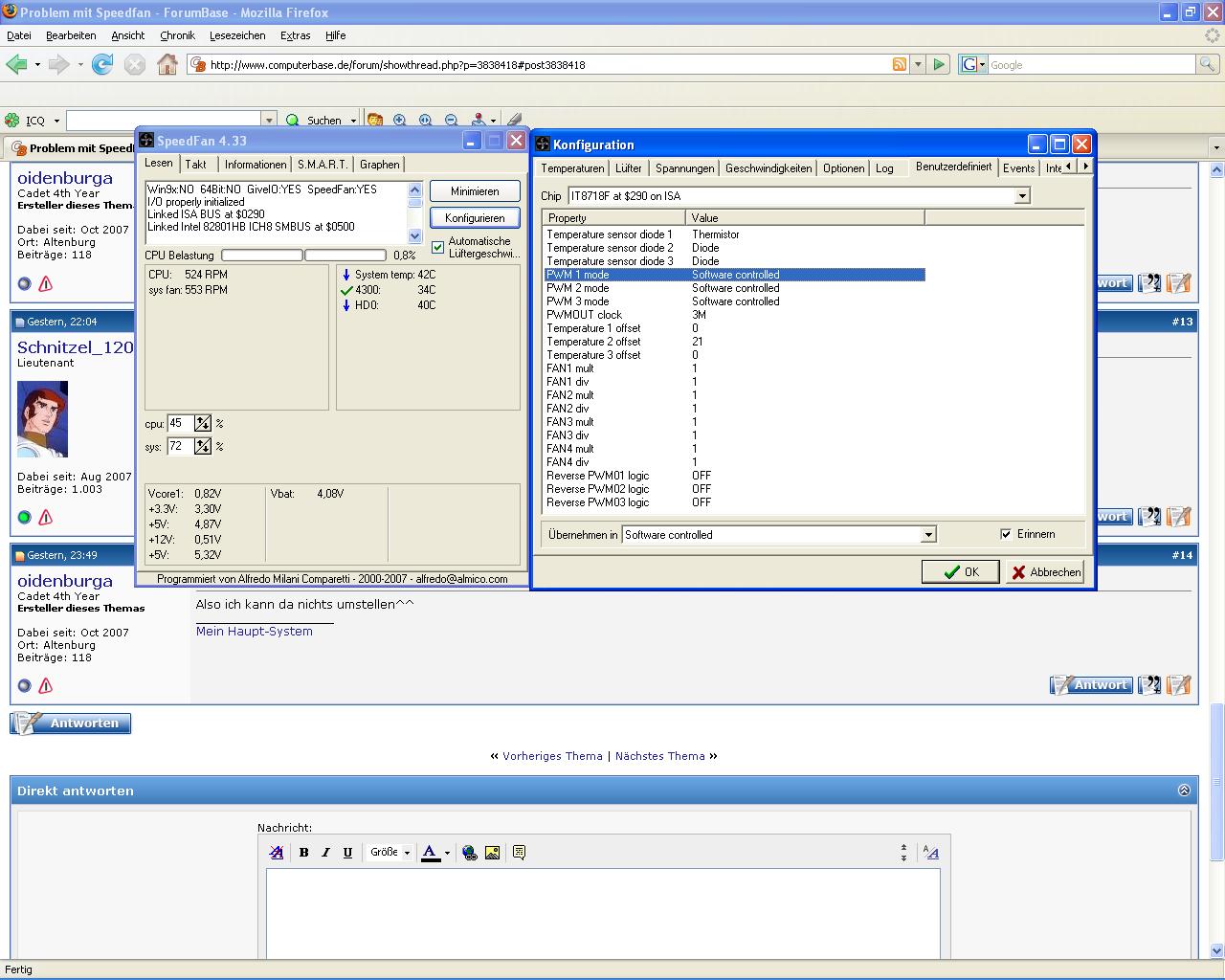Wrap quote tags in the reply editor

[x=519, y=853]
